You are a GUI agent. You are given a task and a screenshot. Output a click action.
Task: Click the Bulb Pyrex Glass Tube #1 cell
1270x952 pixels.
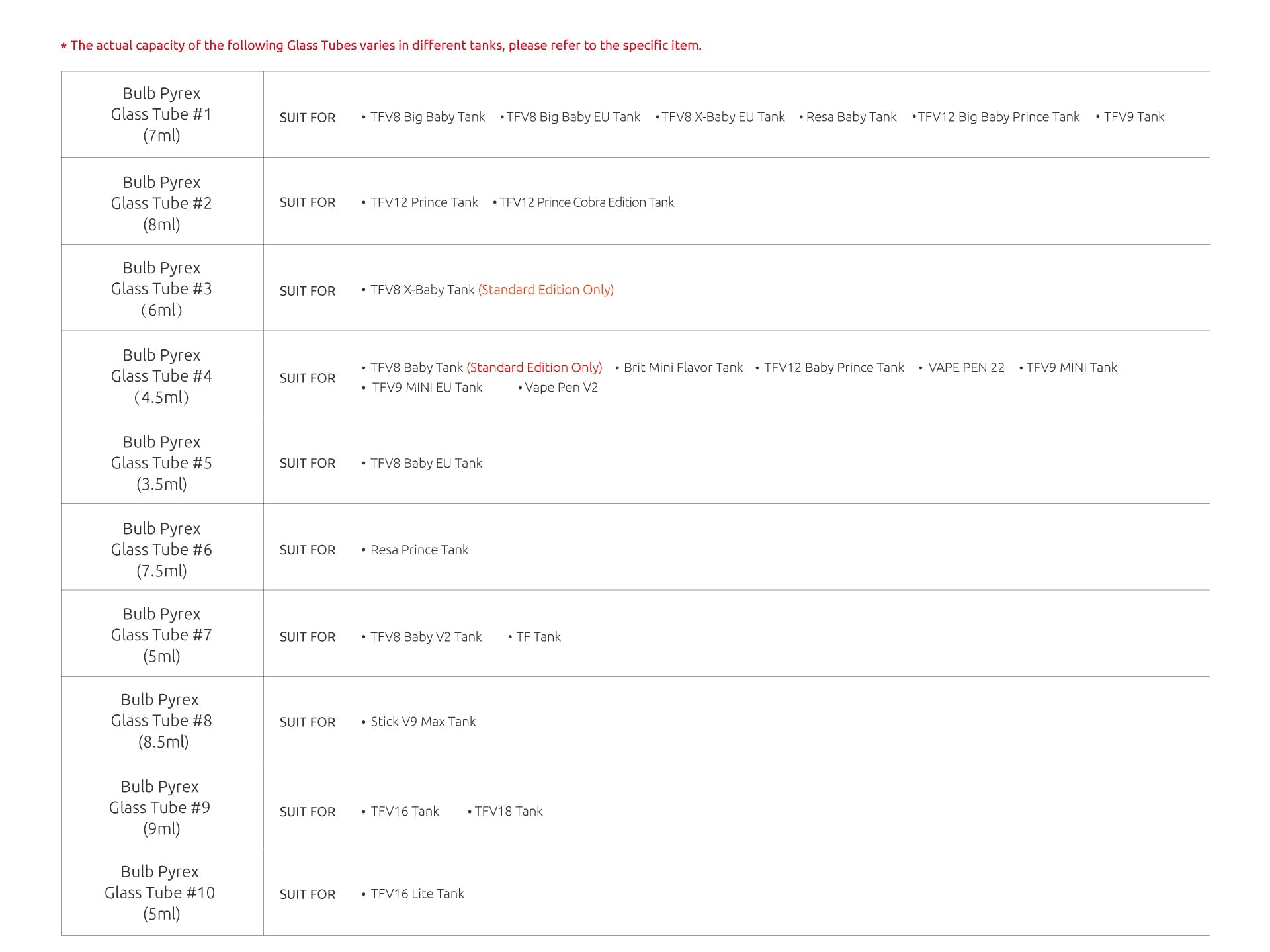point(161,114)
